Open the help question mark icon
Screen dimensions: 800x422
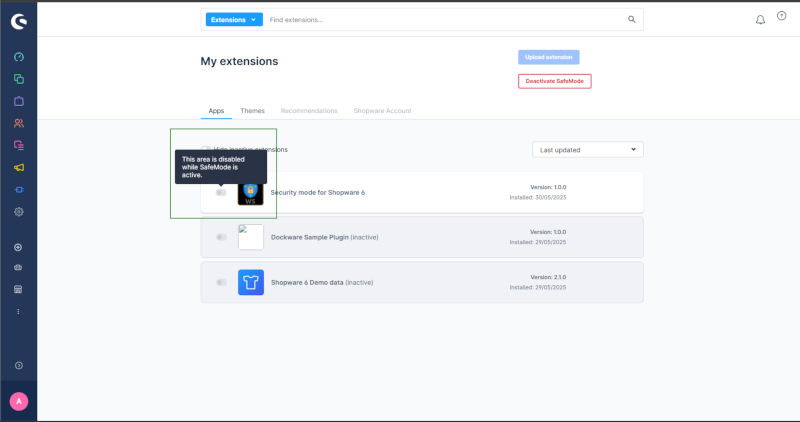(782, 16)
